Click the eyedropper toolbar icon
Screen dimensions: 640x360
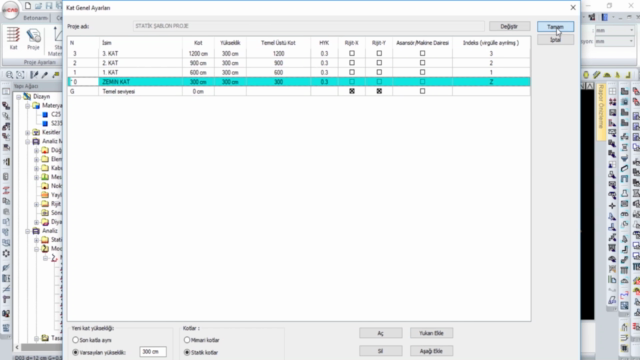44,75
